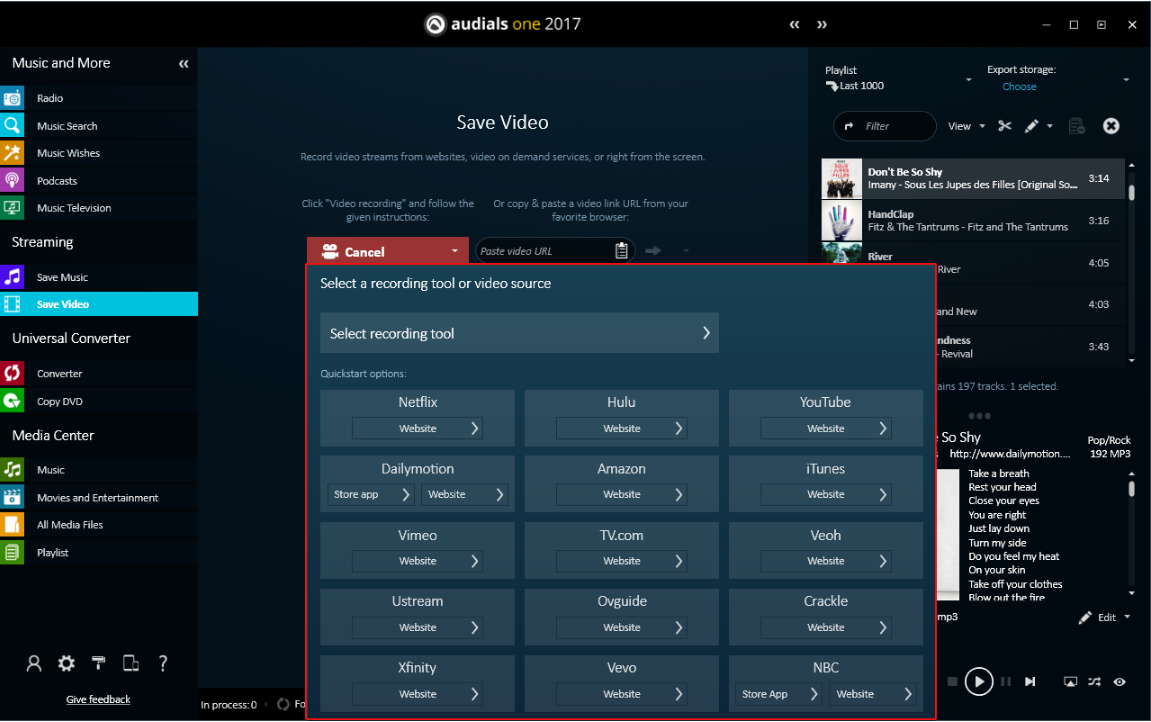
Task: Click the remove-from-list icon in the playlist toolbar
Action: pos(1077,126)
